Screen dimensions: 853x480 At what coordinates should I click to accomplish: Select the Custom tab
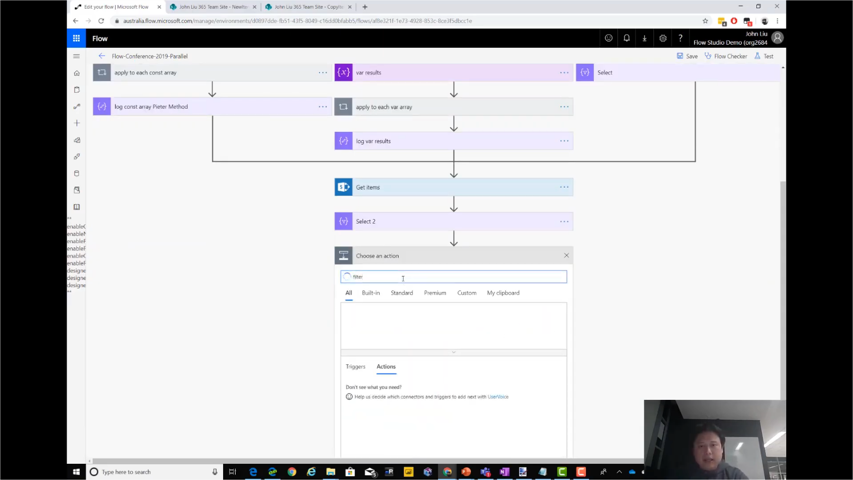pyautogui.click(x=467, y=293)
